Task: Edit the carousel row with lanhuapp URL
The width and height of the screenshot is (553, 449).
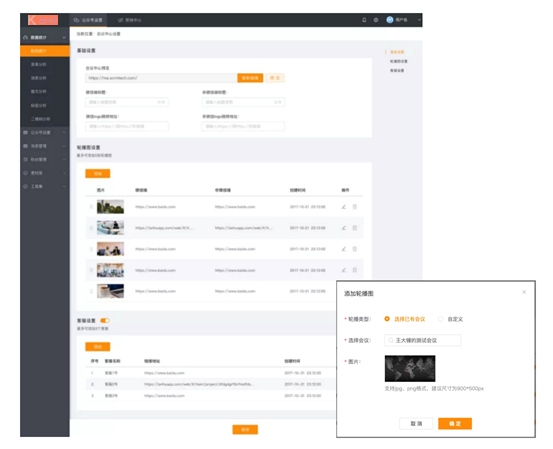Action: coord(344,228)
